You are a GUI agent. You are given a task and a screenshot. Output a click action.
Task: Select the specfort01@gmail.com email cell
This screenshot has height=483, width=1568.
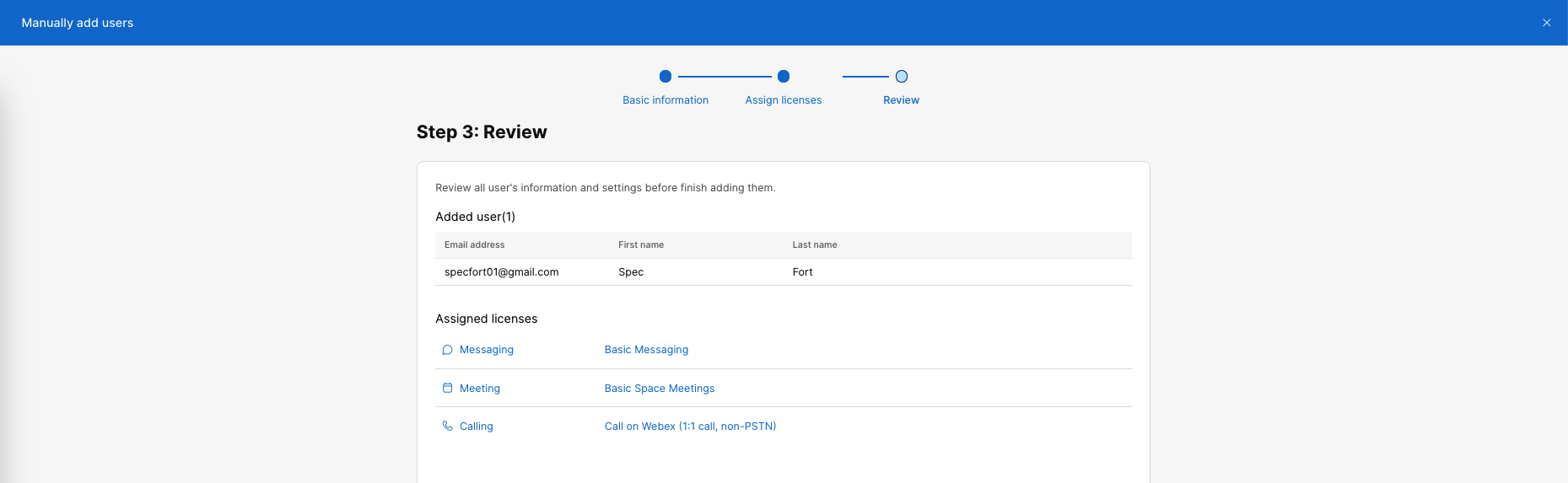click(501, 272)
